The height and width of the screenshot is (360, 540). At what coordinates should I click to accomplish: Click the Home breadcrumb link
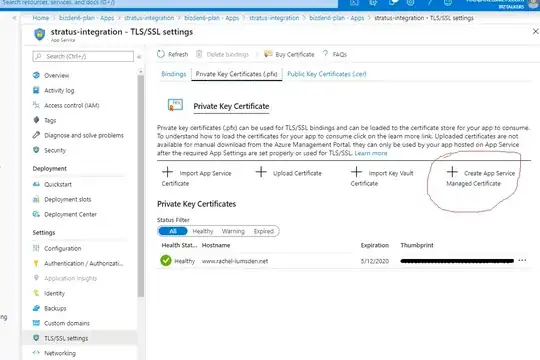(x=41, y=18)
